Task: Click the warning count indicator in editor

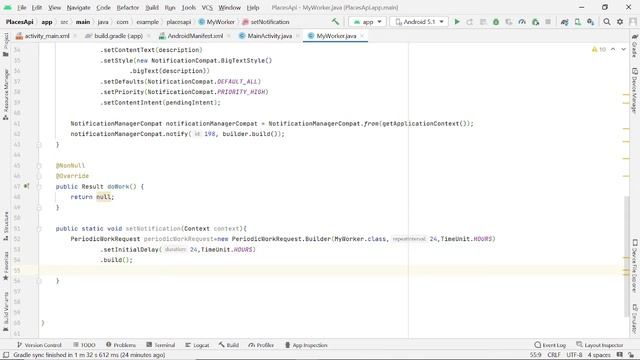Action: 599,49
